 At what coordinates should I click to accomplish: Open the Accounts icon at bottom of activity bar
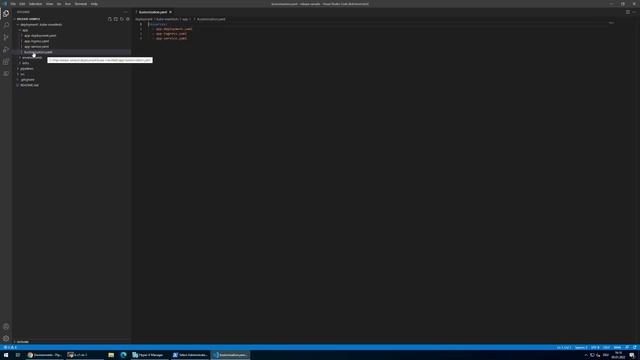6,327
